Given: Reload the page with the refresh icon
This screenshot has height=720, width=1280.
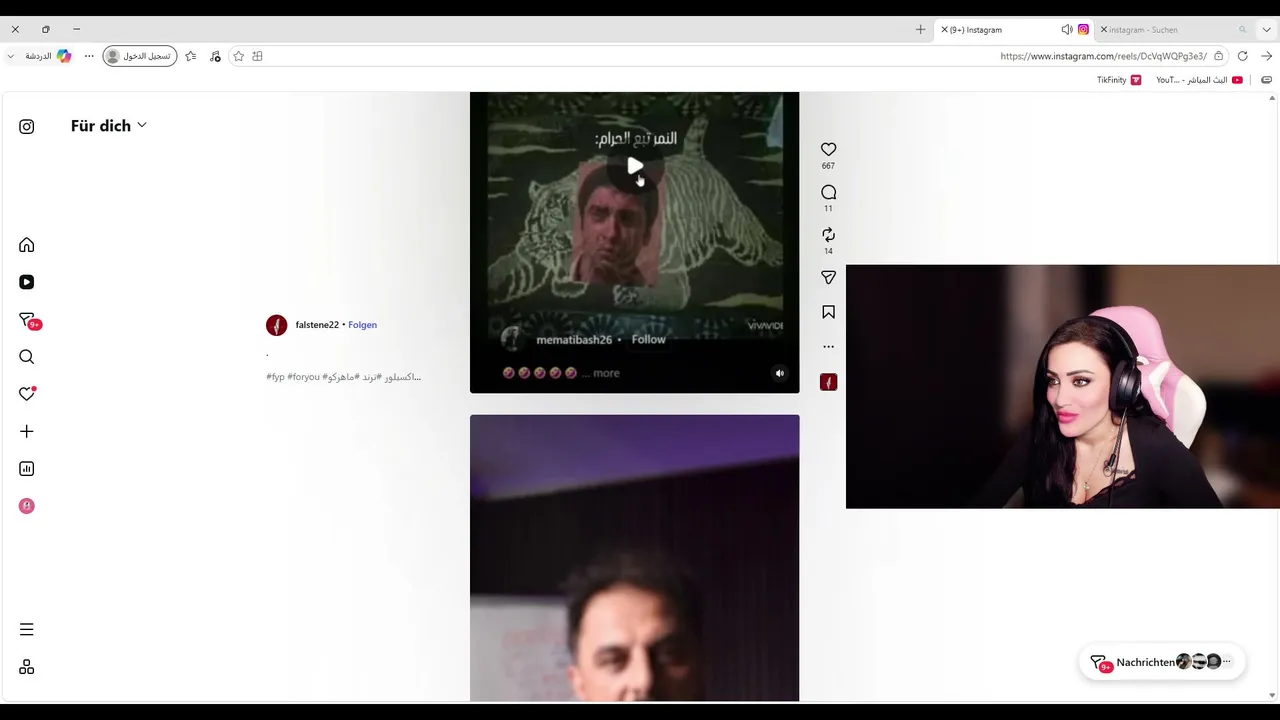Looking at the screenshot, I should [x=1242, y=56].
